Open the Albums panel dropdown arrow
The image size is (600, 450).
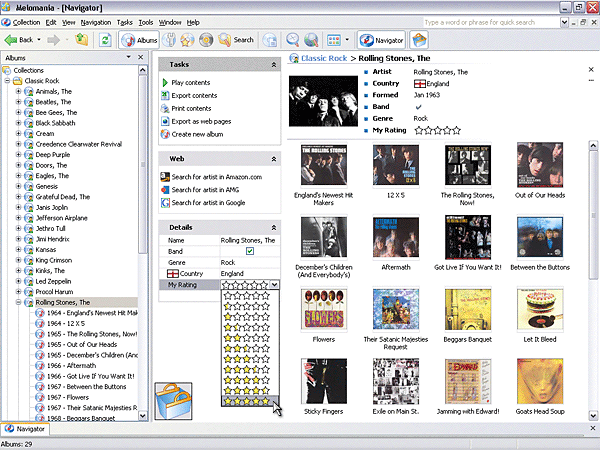click(129, 57)
